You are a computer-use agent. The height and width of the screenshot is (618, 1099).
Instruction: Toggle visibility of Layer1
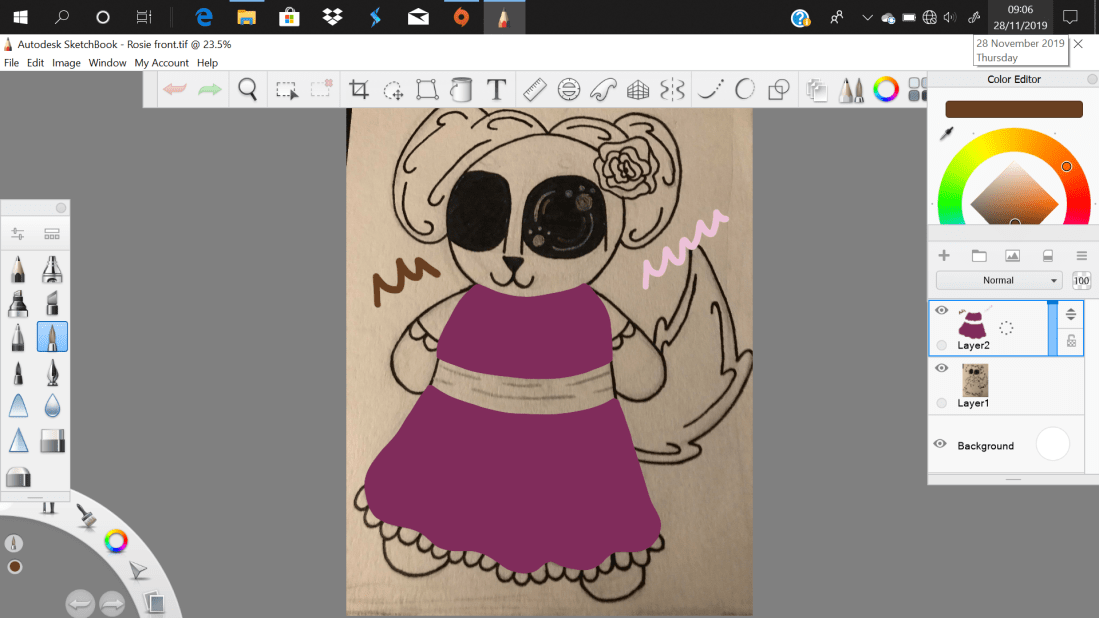[941, 368]
